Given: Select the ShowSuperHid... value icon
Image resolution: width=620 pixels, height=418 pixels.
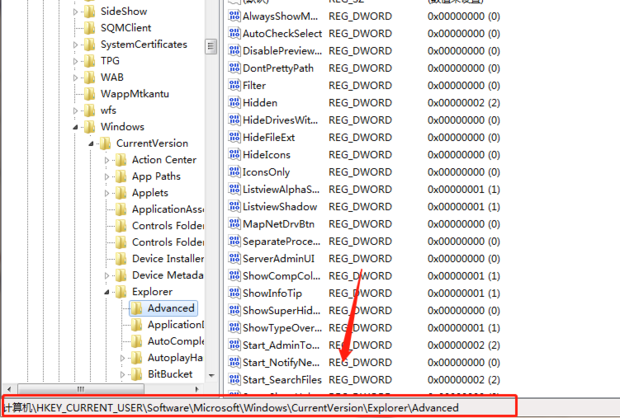Looking at the screenshot, I should click(x=234, y=310).
